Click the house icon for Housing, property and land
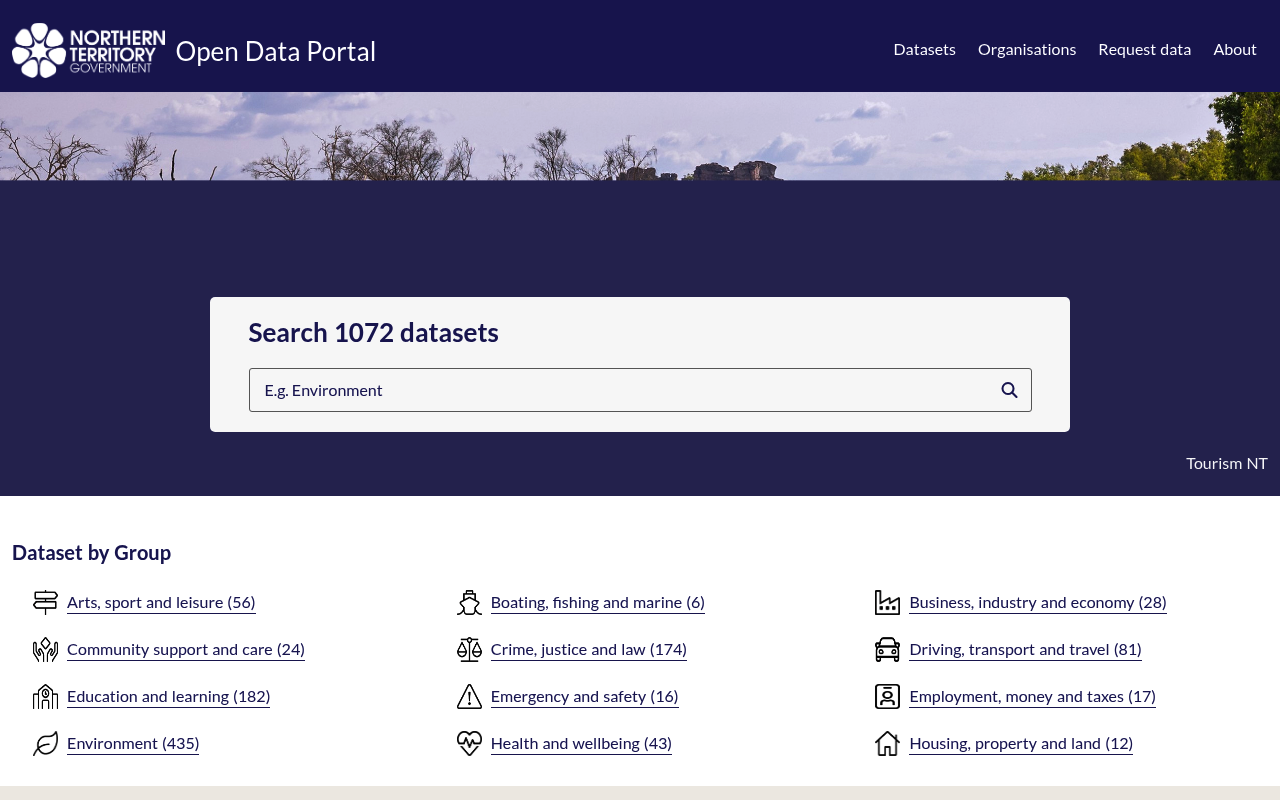 (887, 743)
